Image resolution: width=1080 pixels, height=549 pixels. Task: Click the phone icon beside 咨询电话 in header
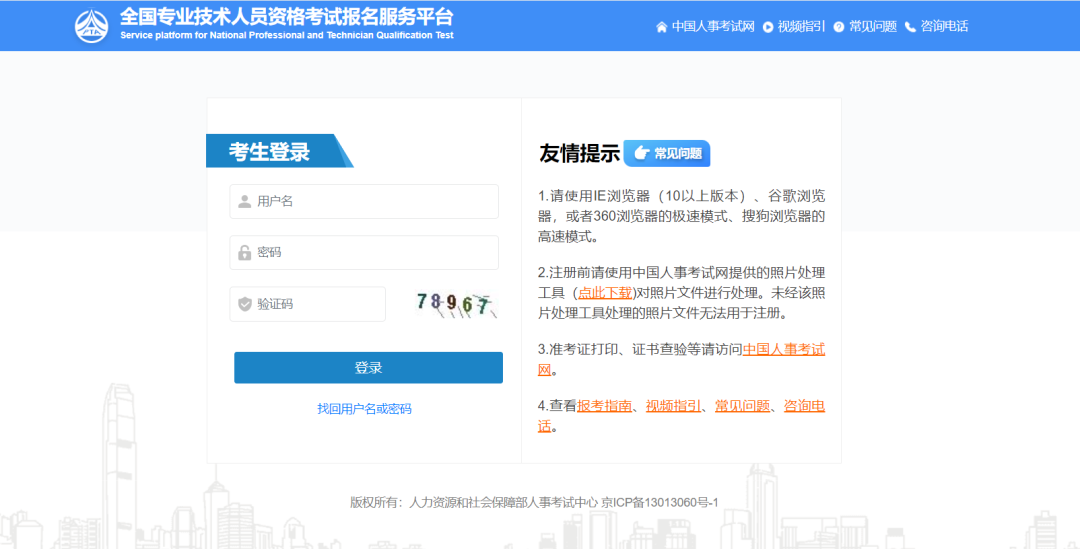[910, 27]
